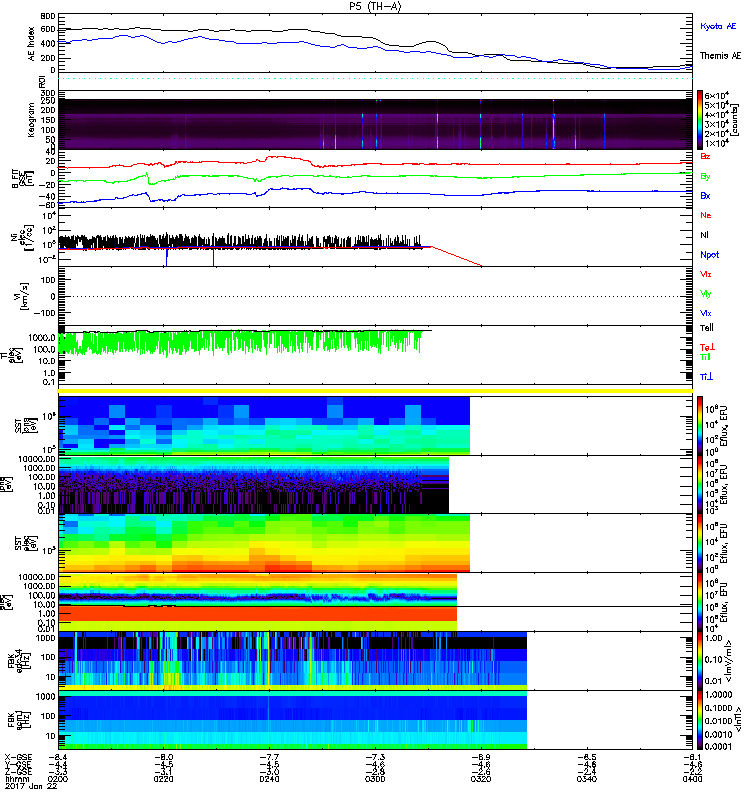Click the Keogram axis label

[x=32, y=119]
